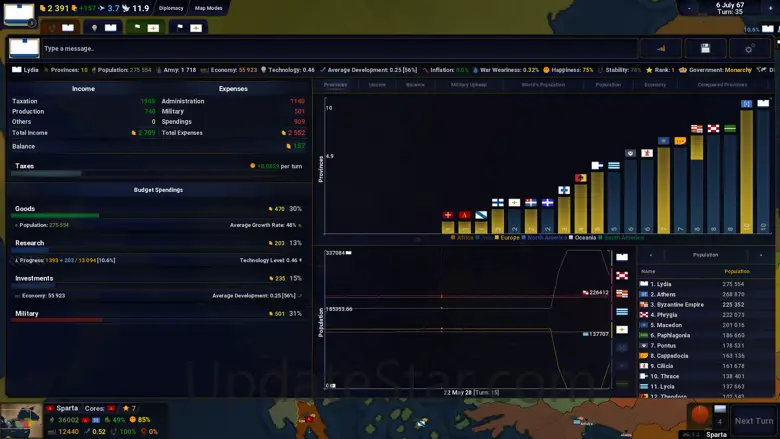The height and width of the screenshot is (439, 780).
Task: Switch to the Military Upkeep chart tab
Action: [x=469, y=85]
